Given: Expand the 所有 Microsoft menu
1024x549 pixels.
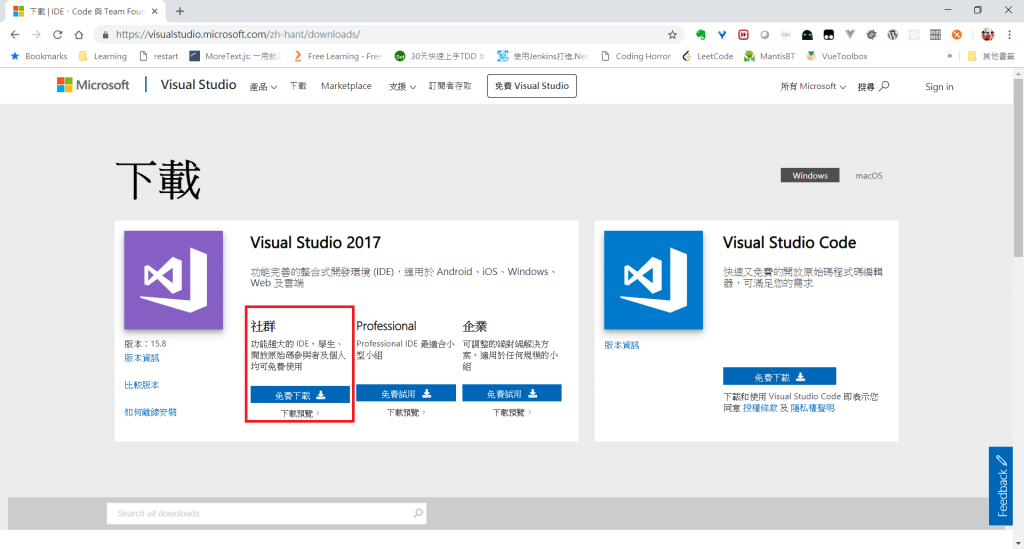Looking at the screenshot, I should coord(813,86).
